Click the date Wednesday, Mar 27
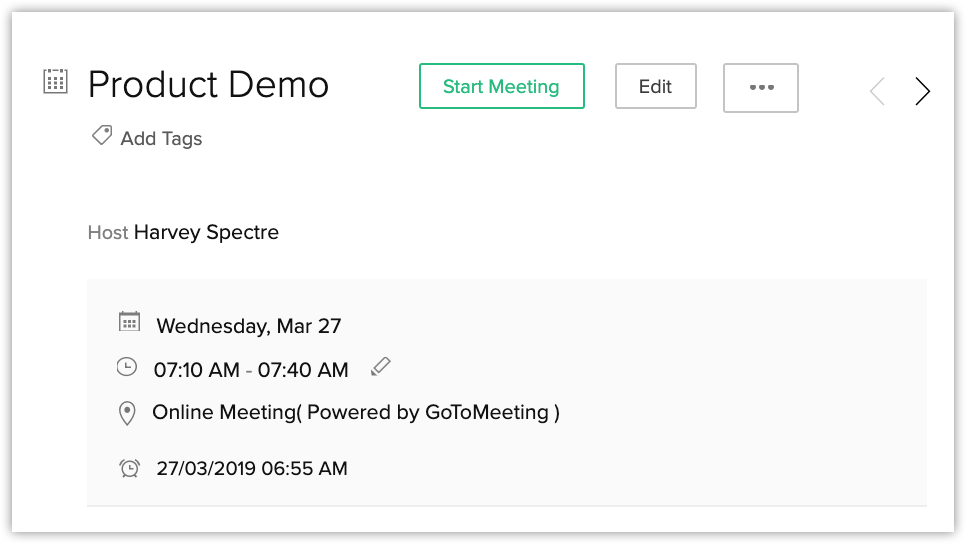Screen dimensions: 966x544 tap(249, 326)
